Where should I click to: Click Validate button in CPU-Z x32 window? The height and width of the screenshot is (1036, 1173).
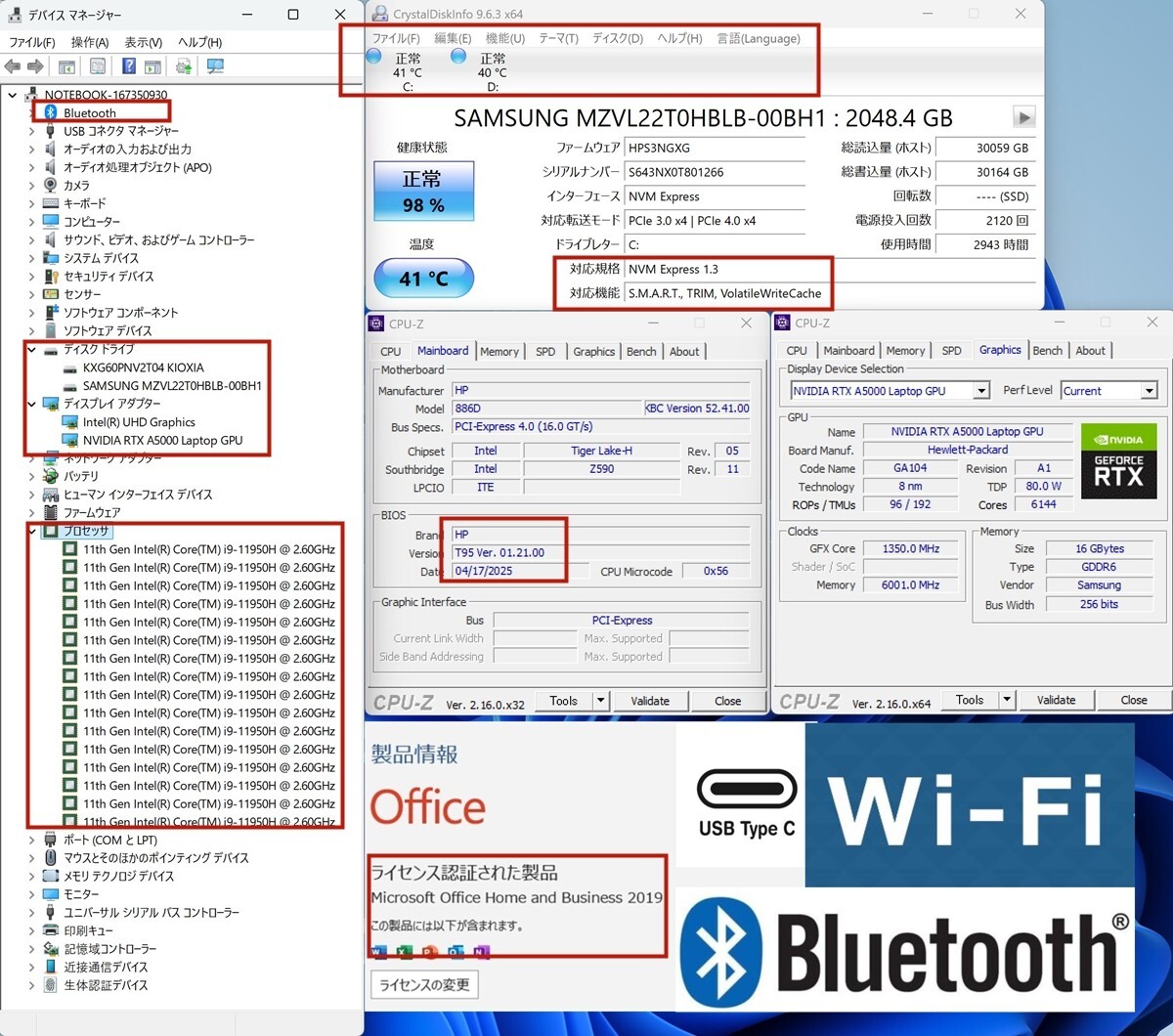click(650, 701)
